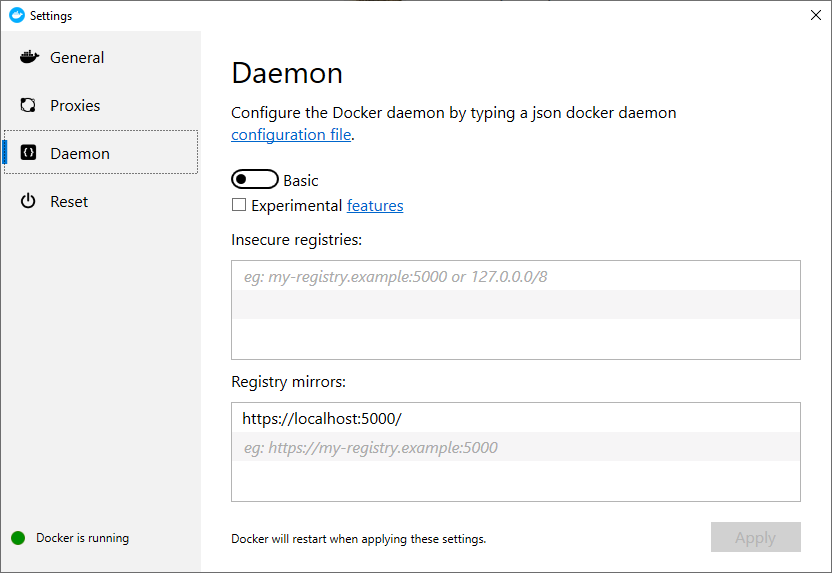
Task: Click the Proxies sidebar icon
Action: (x=28, y=105)
